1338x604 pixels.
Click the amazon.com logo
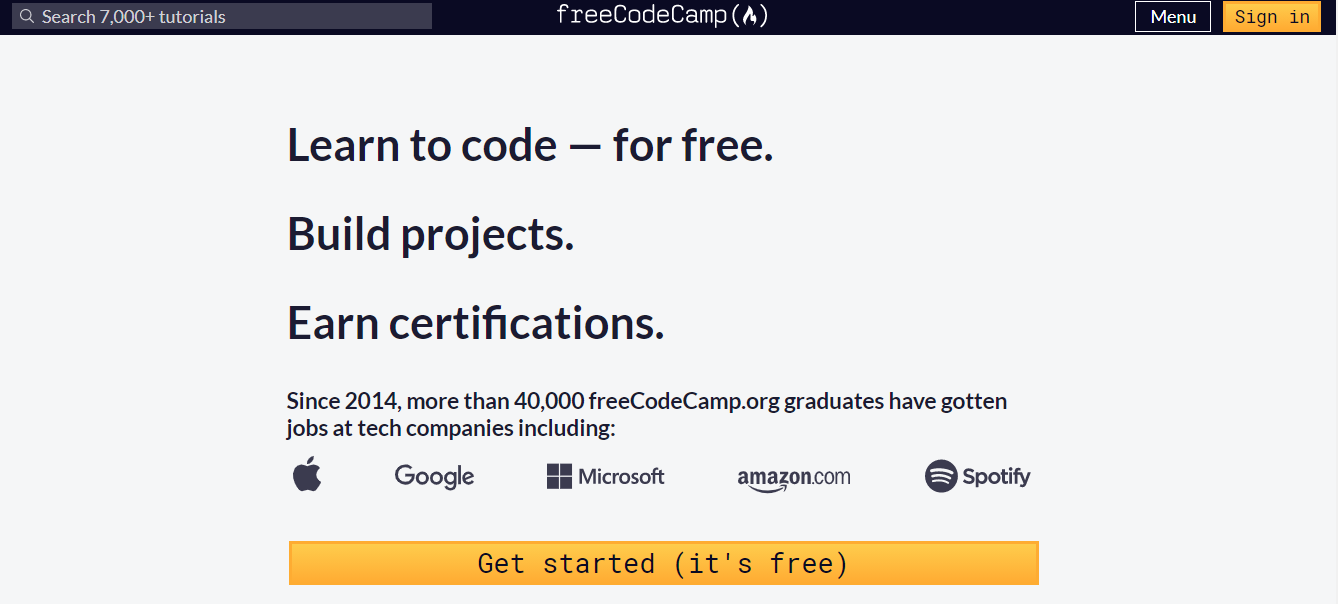794,479
